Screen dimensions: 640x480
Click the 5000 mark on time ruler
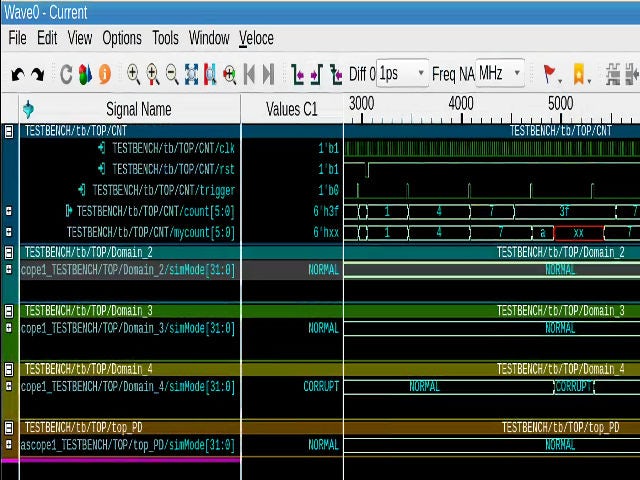coord(560,104)
